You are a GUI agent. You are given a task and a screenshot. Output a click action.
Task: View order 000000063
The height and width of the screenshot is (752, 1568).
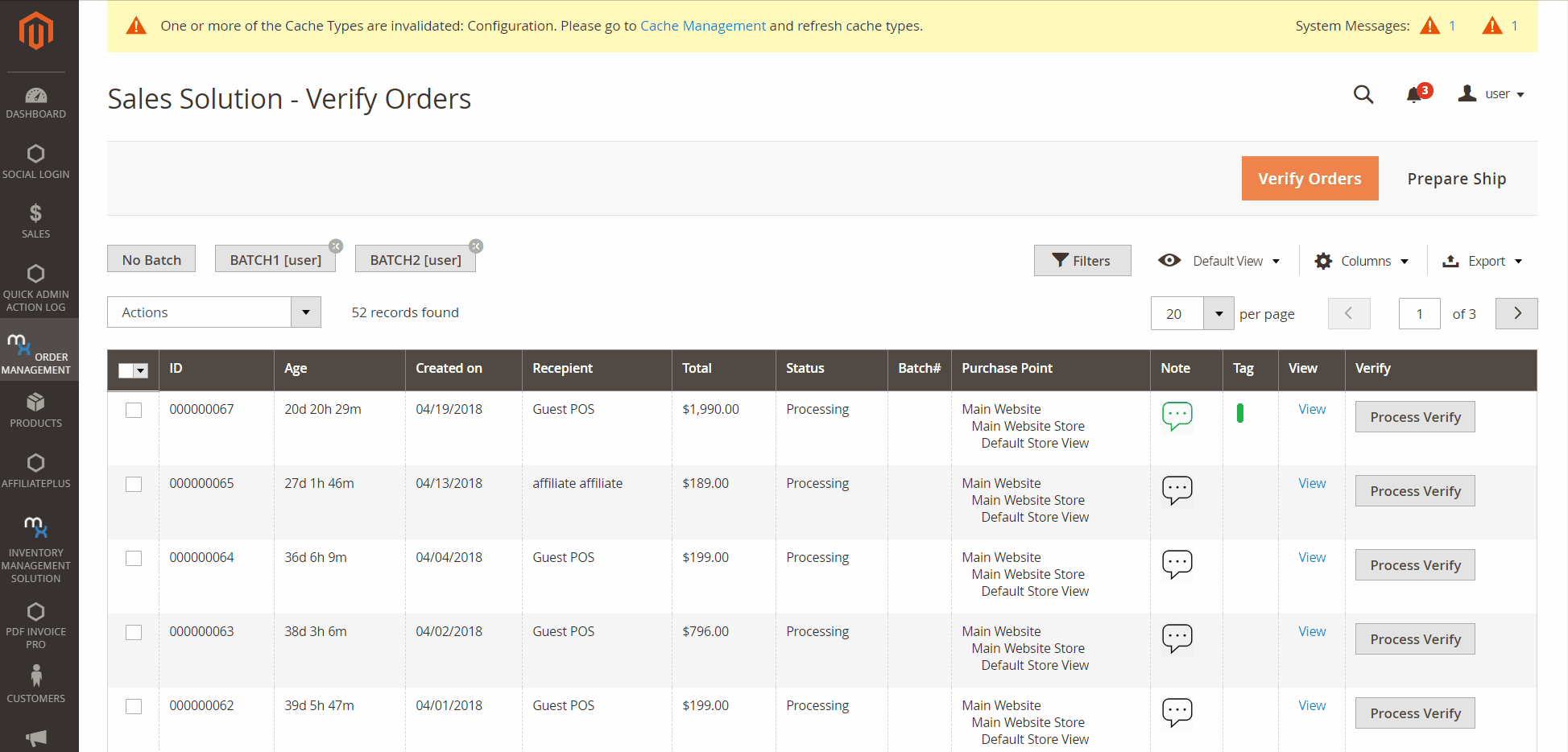[x=1312, y=631]
